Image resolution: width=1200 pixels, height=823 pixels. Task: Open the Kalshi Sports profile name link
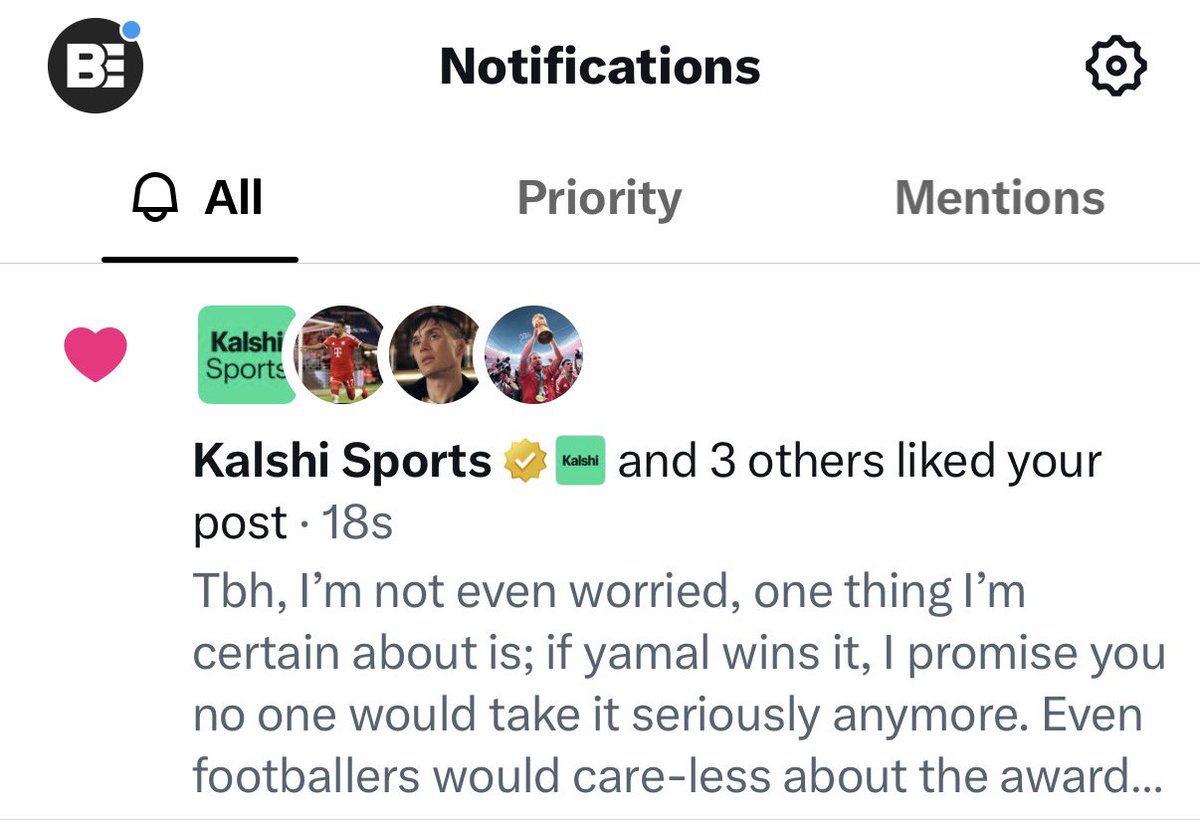(342, 463)
